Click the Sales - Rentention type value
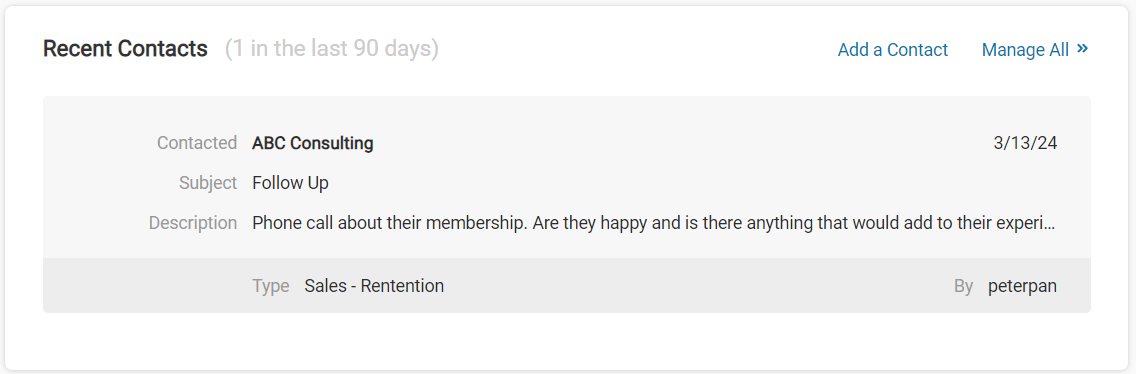 tap(374, 286)
